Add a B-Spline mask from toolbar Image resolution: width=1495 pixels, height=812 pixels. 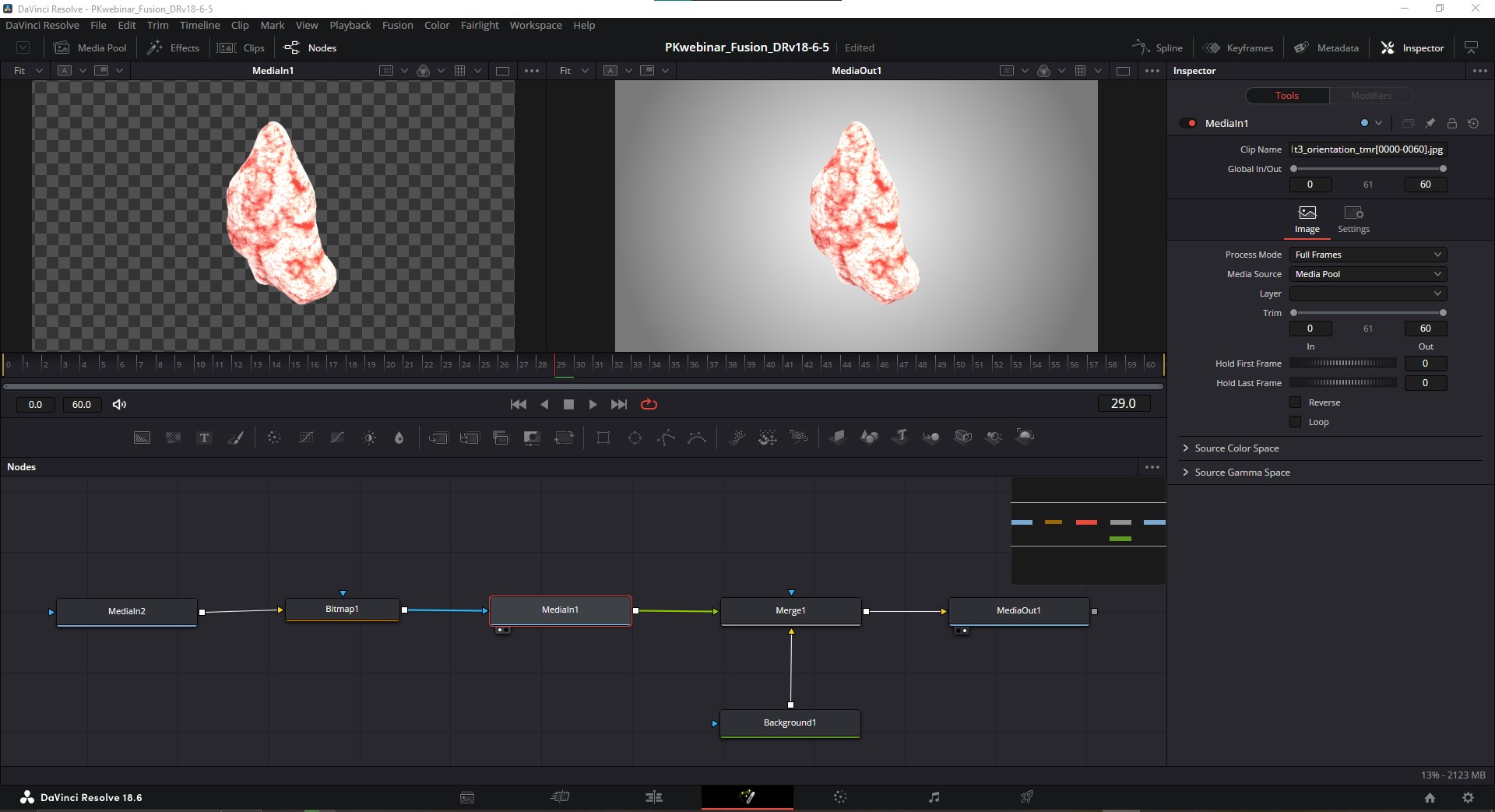(697, 438)
